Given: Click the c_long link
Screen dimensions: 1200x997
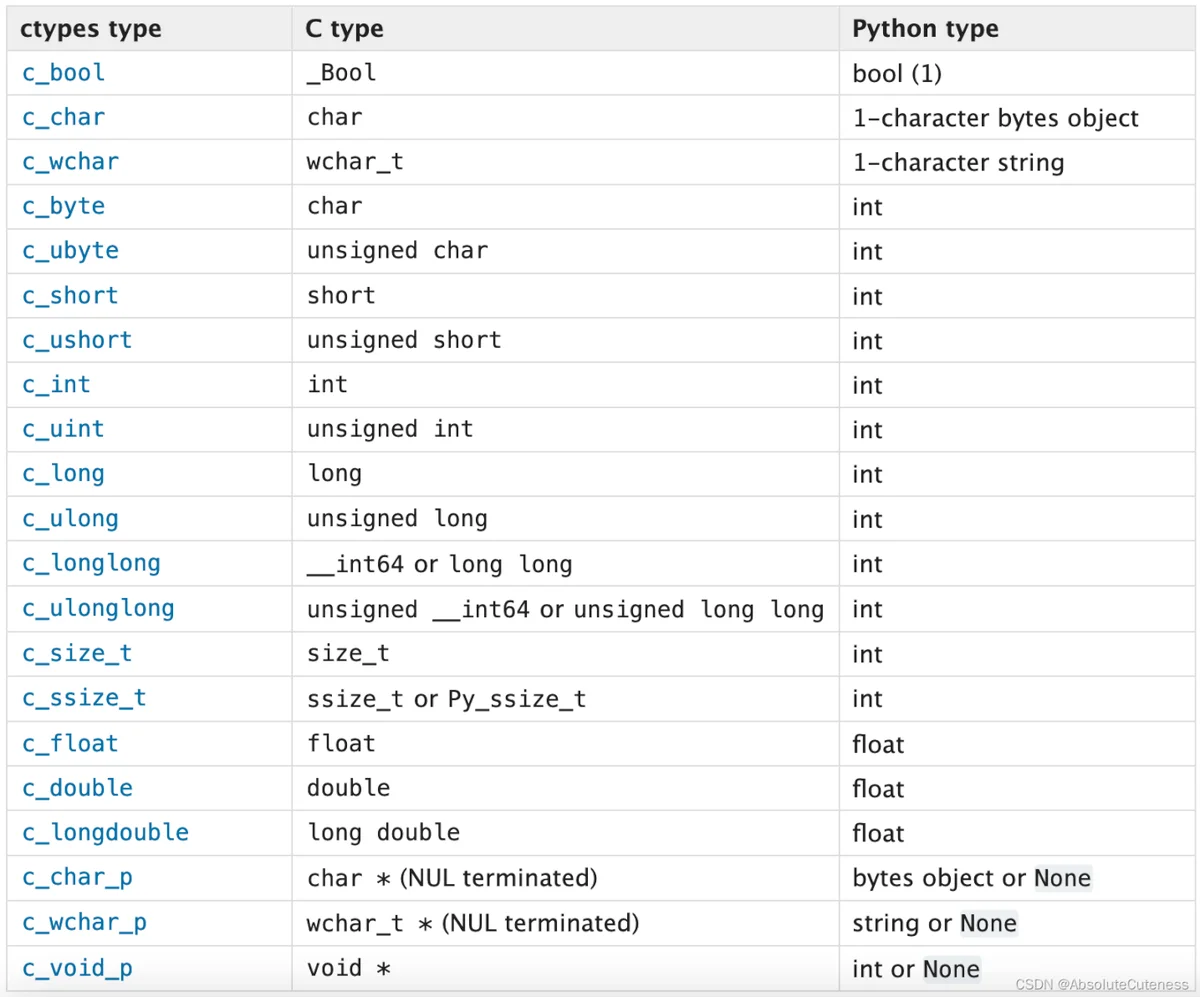Looking at the screenshot, I should (x=63, y=474).
